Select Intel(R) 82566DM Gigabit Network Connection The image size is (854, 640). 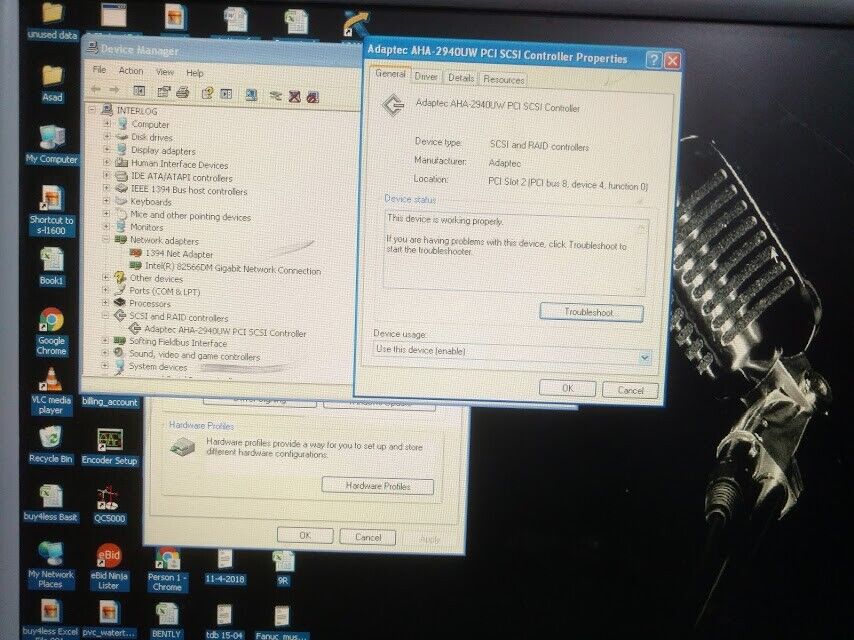tap(233, 269)
